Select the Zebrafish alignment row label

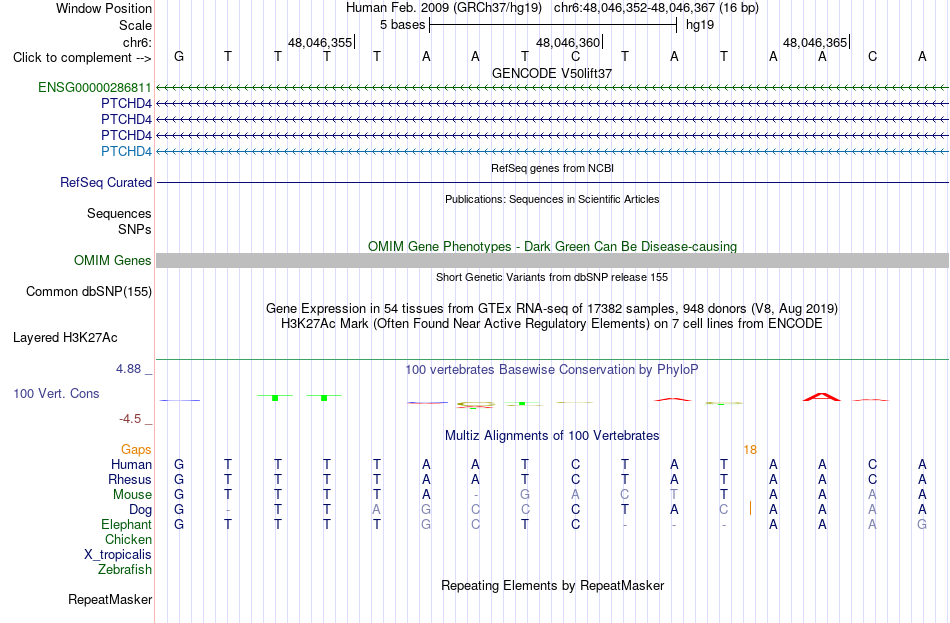click(125, 570)
